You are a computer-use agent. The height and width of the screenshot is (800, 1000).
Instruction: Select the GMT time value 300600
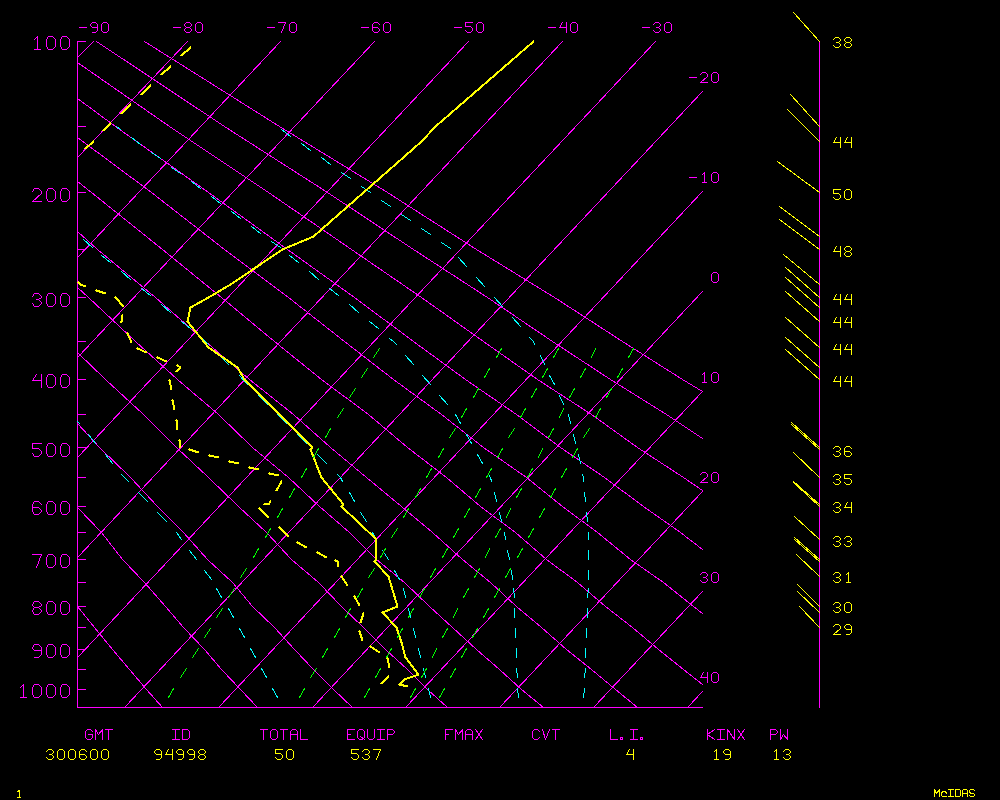pyautogui.click(x=77, y=755)
